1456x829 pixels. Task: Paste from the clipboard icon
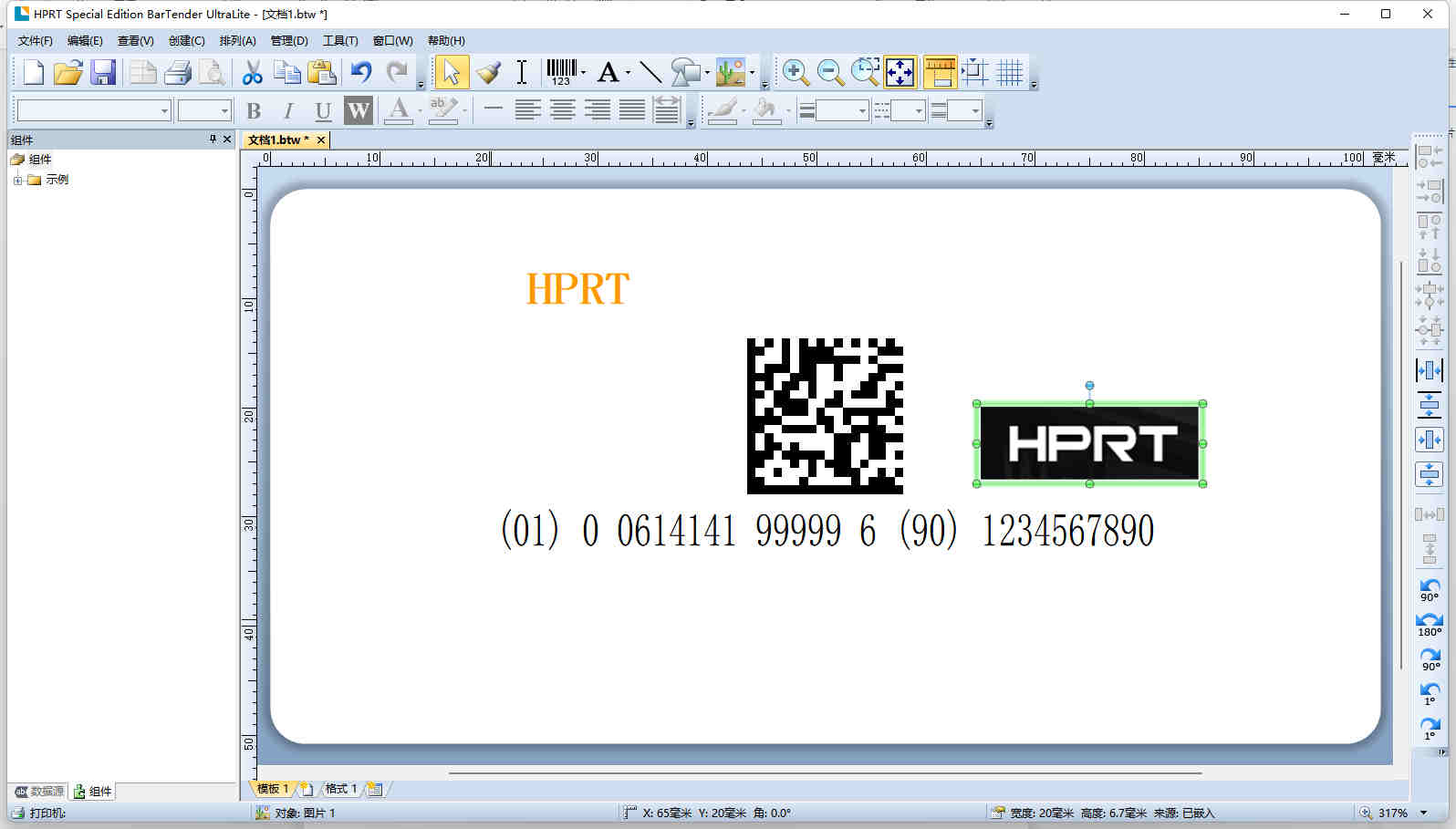[x=321, y=72]
